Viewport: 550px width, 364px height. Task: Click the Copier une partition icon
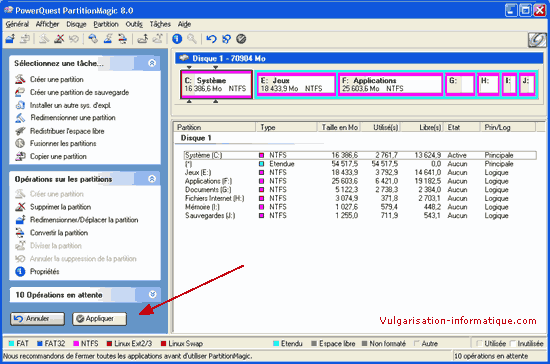pyautogui.click(x=20, y=156)
